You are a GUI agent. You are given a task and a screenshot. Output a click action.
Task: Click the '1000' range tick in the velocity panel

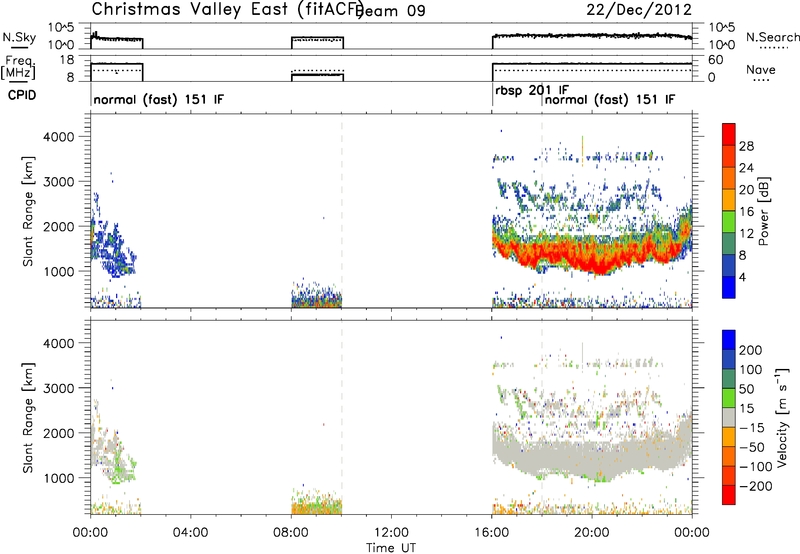[x=58, y=478]
